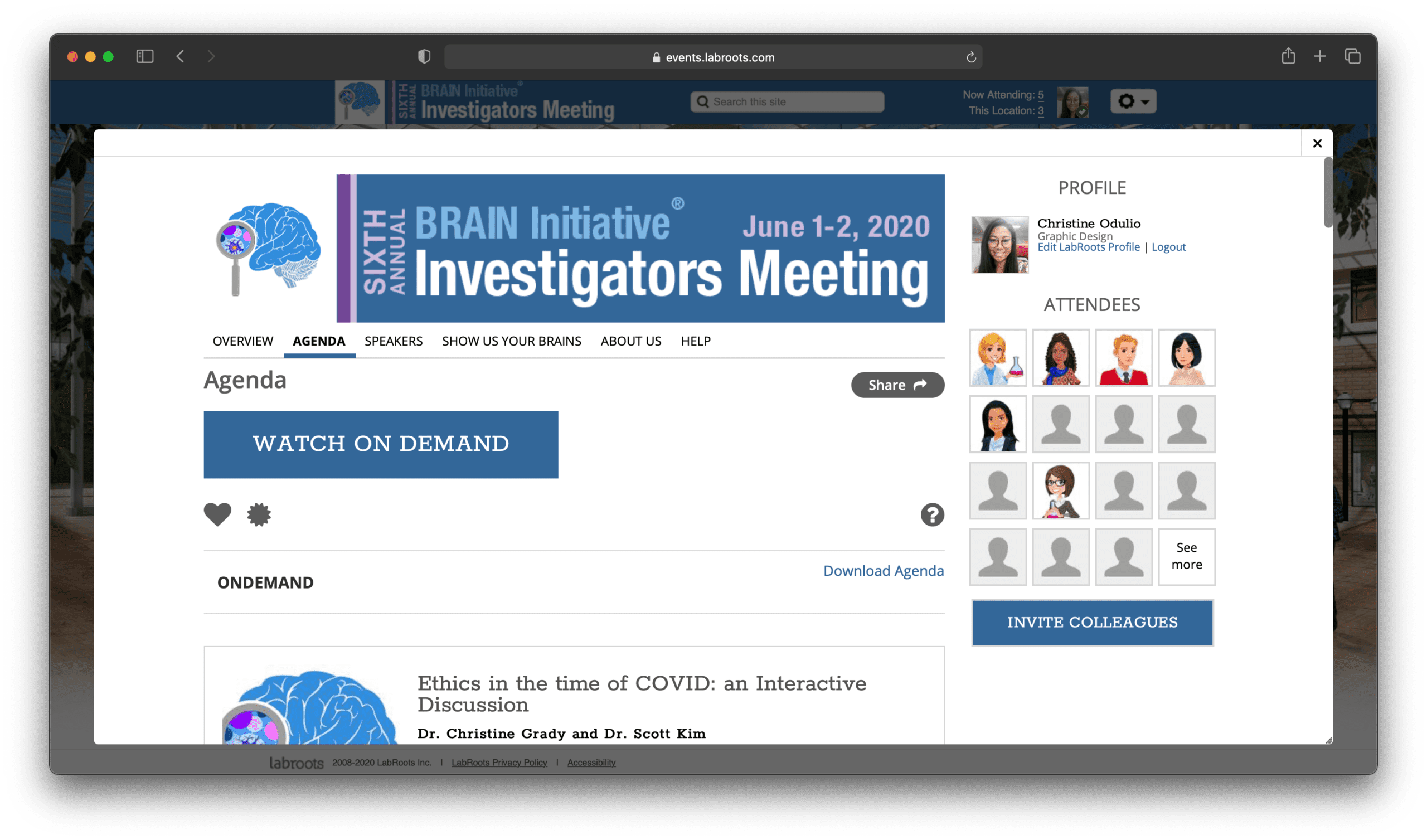Select the Agenda tab
The image size is (1427, 840).
point(319,341)
